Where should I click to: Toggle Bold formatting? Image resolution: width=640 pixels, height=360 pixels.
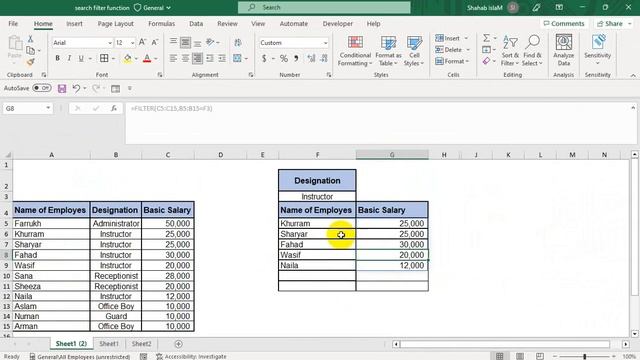pyautogui.click(x=58, y=58)
